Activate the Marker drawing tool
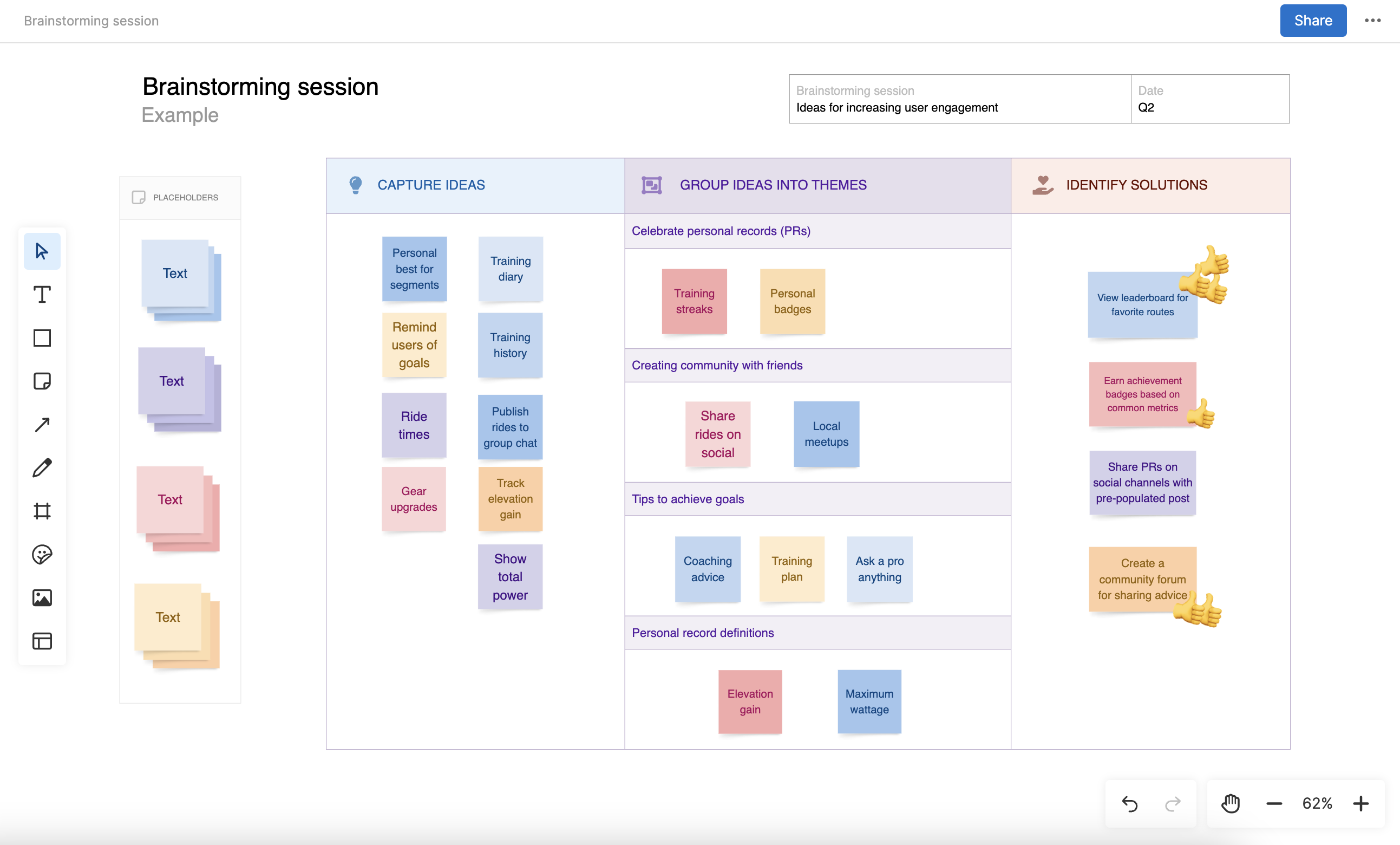 click(42, 467)
